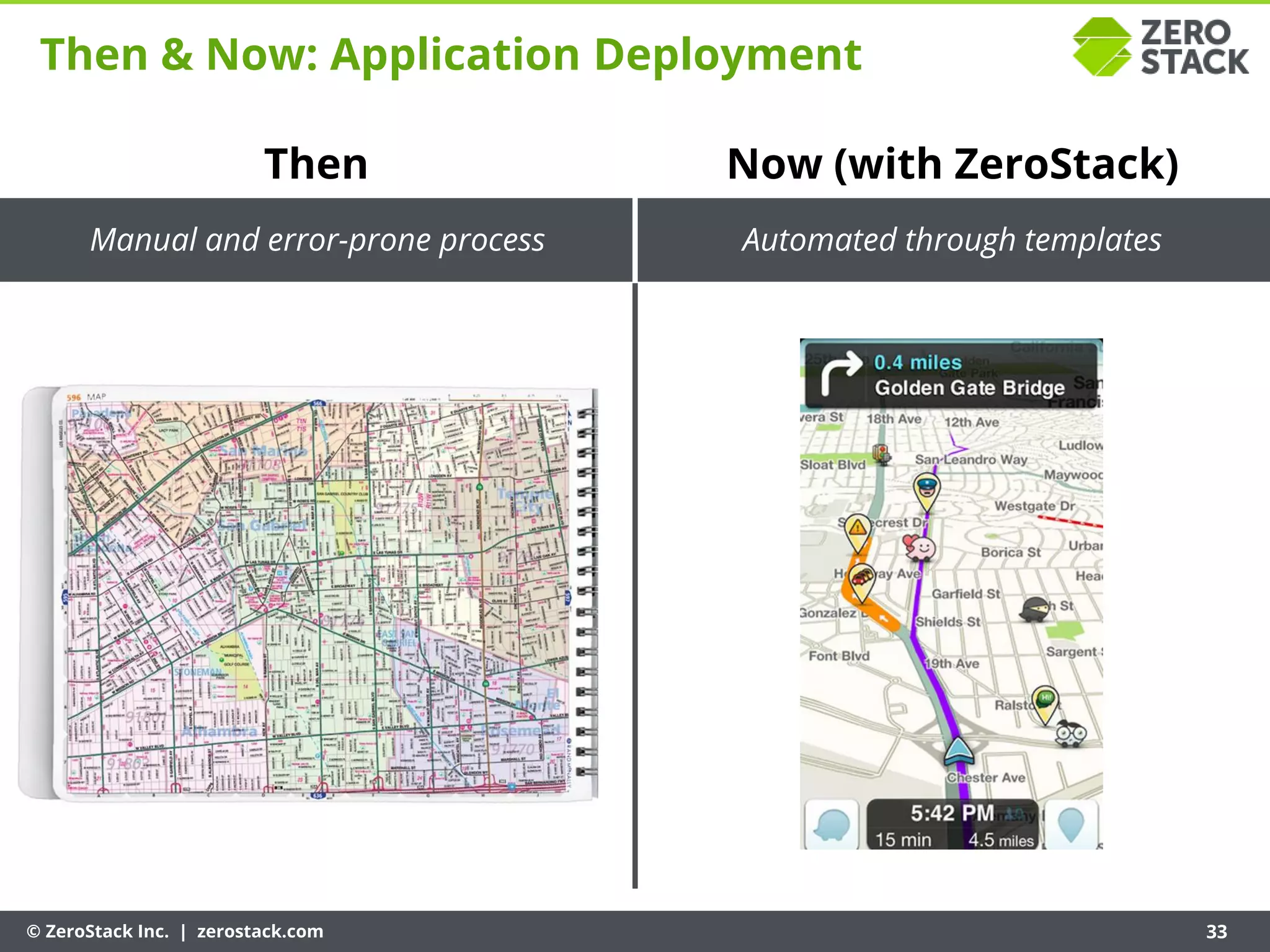Click the '0.4 miles' distance text
Screen dimensions: 1270x952
(917, 363)
